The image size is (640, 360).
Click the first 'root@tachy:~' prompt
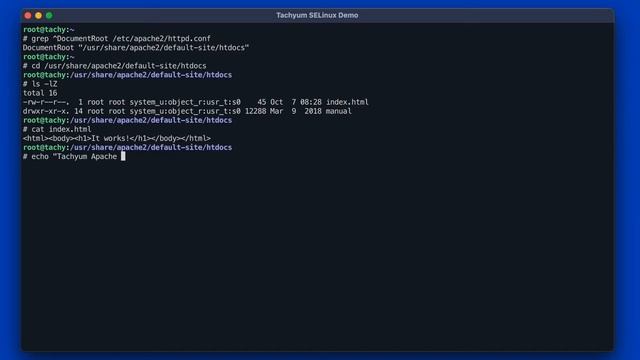(49, 30)
